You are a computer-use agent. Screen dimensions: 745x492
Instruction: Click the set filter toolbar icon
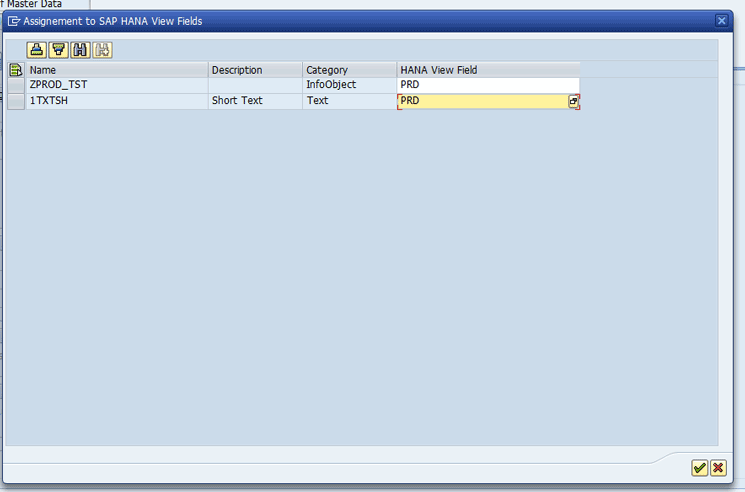pos(58,50)
